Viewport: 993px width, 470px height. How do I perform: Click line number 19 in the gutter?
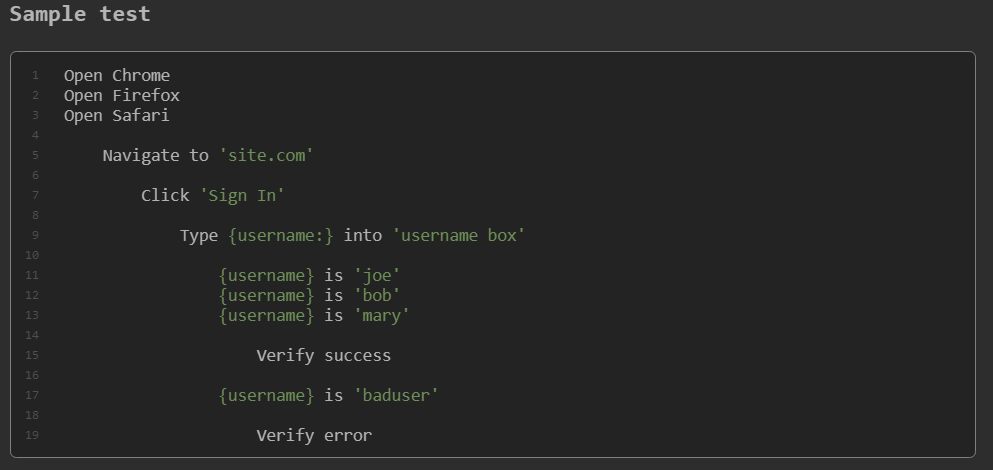point(32,435)
